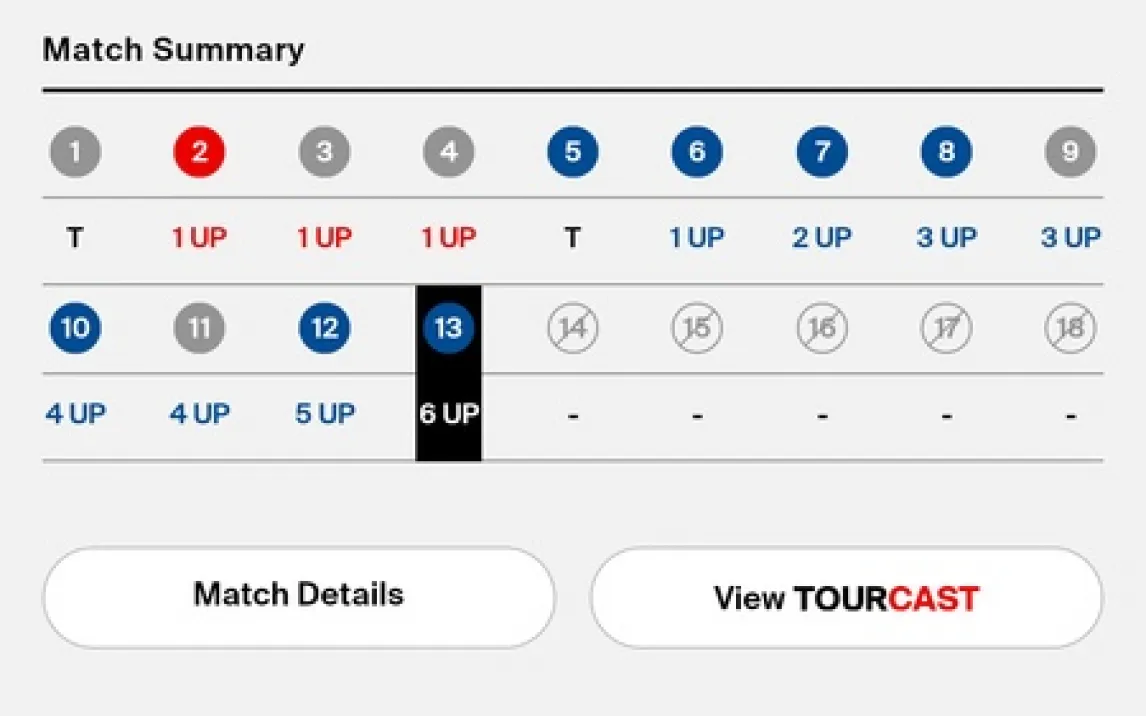Open the Match Details button

(x=298, y=596)
